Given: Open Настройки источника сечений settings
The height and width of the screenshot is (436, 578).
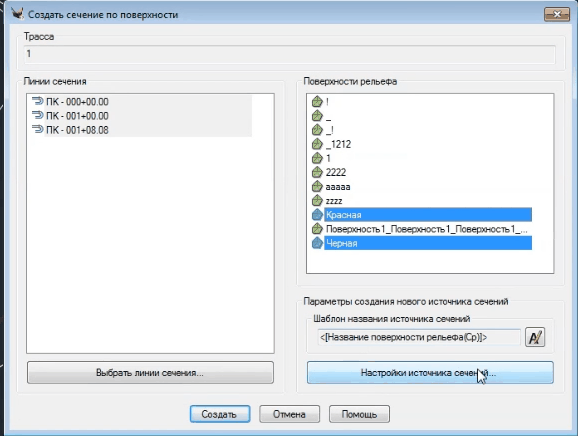Looking at the screenshot, I should (x=430, y=373).
